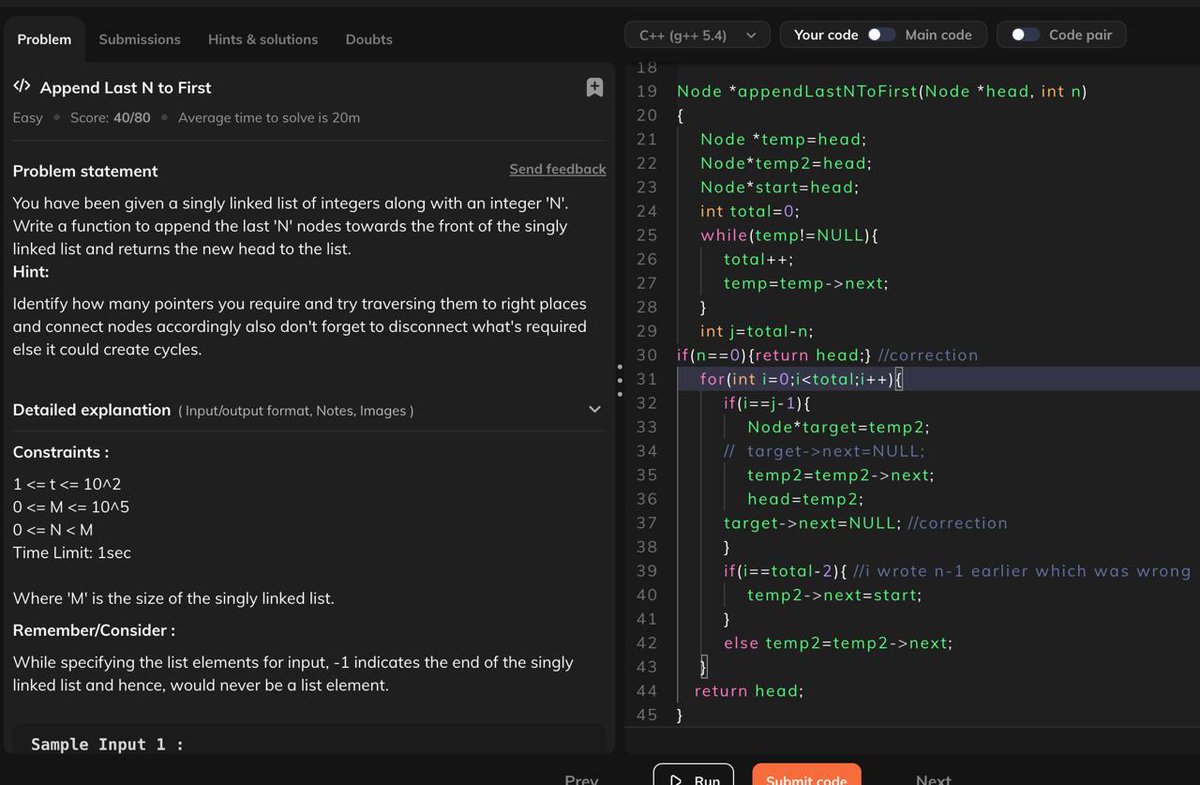Click the 'Sample Input 1 :' heading
This screenshot has width=1200, height=785.
pos(107,744)
